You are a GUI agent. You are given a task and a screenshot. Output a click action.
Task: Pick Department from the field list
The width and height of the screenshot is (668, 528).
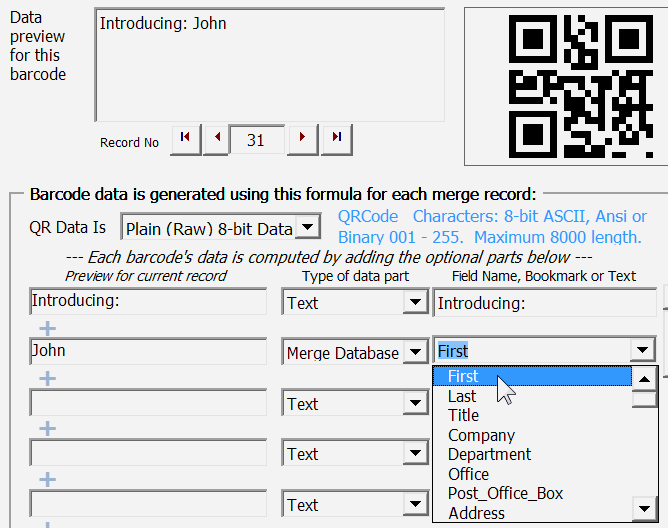tap(489, 454)
